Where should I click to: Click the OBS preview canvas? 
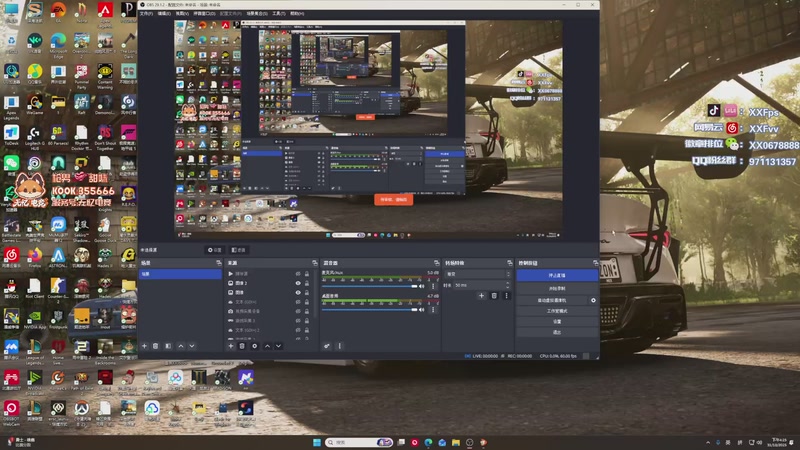pos(368,130)
